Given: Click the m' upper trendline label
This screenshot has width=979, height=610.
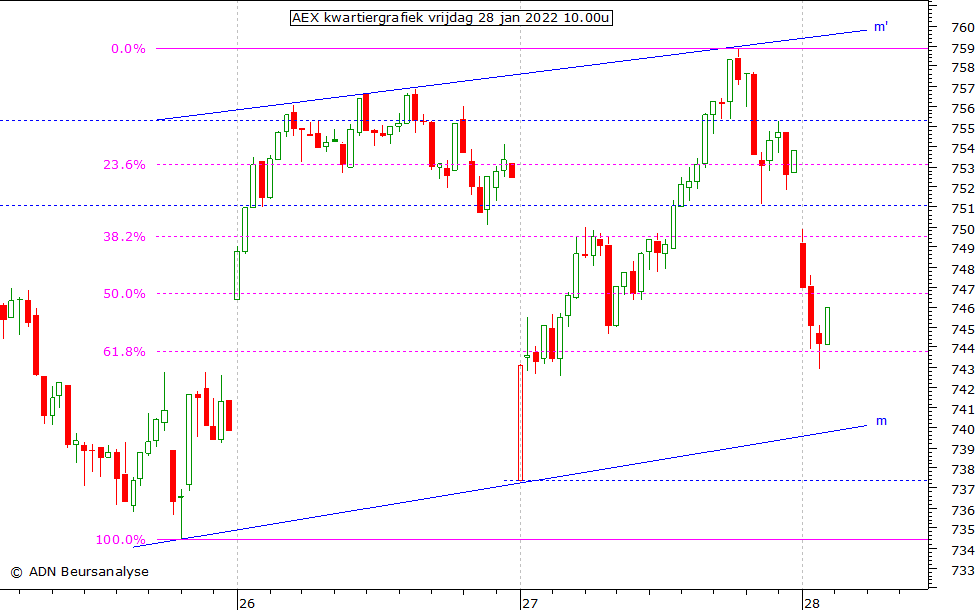Looking at the screenshot, I should click(x=880, y=27).
